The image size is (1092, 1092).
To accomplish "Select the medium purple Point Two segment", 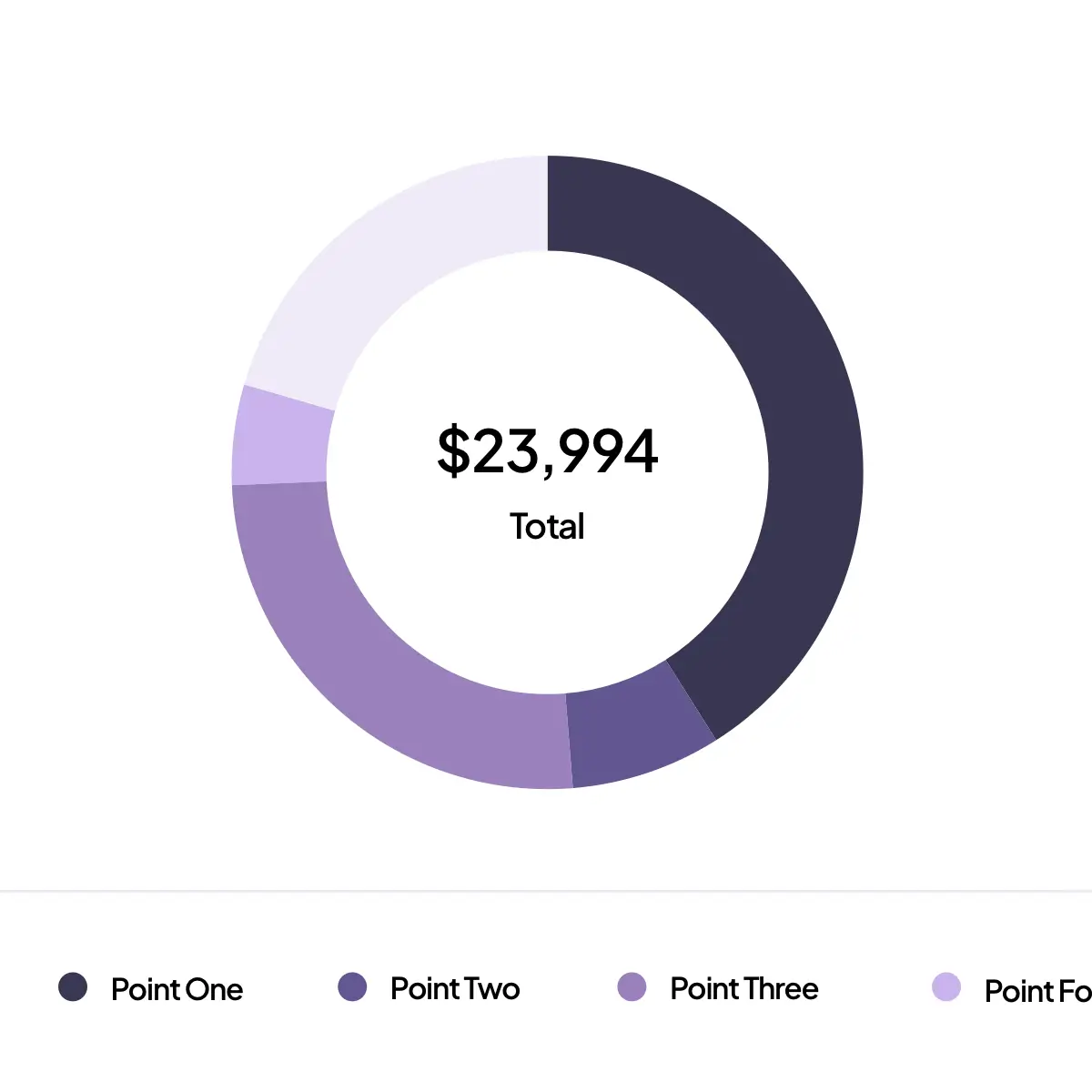I will tap(637, 733).
